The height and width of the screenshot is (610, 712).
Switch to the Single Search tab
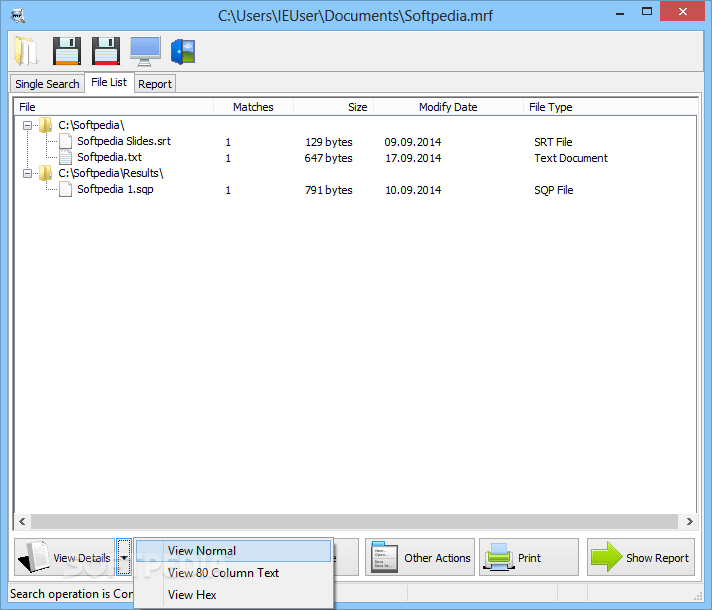click(x=47, y=84)
